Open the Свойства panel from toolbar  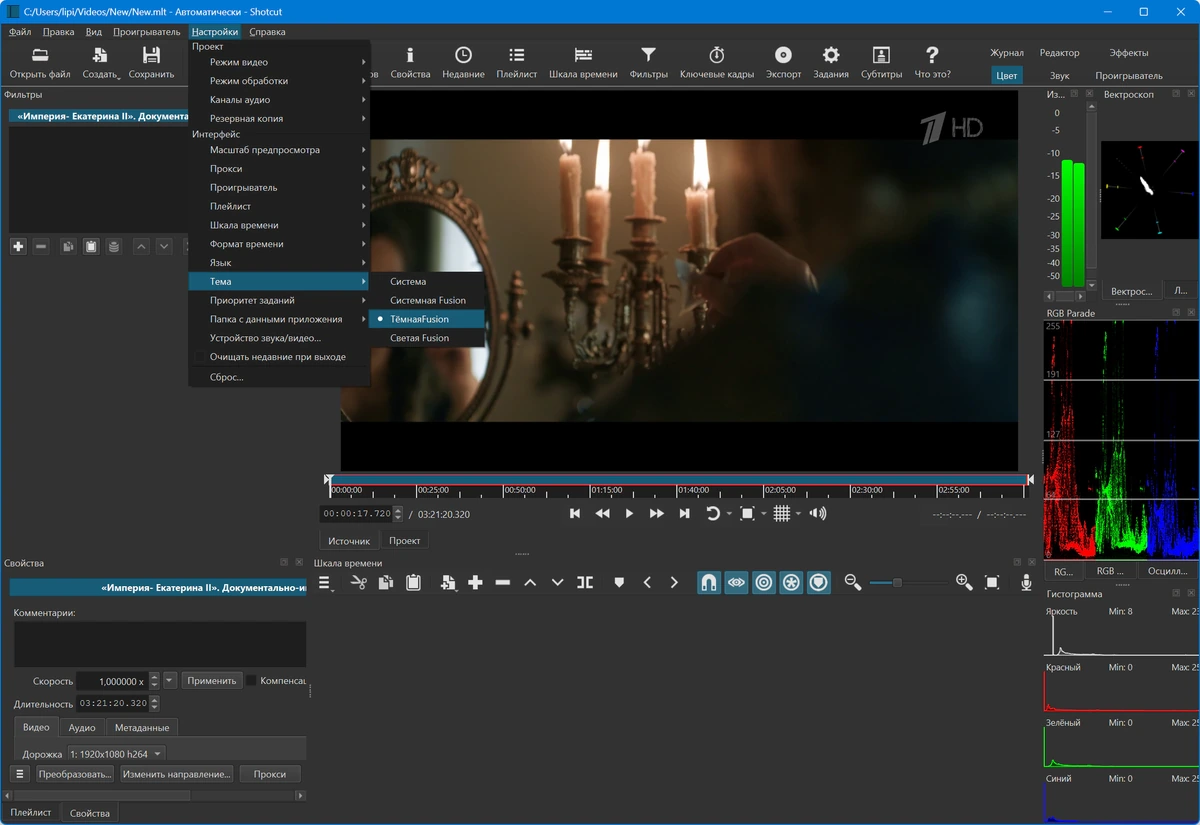[x=410, y=62]
